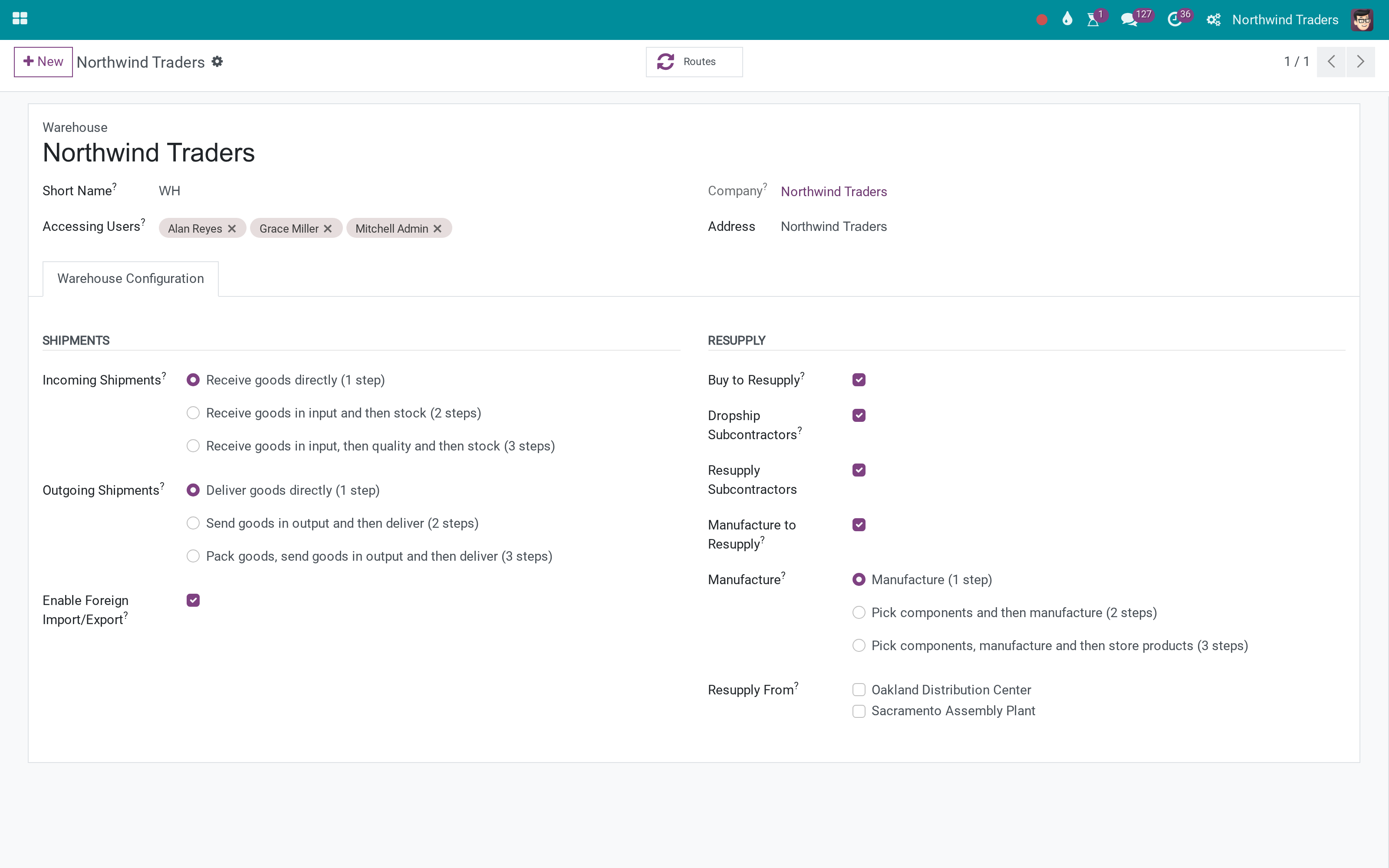Toggle Manufacture to Resupply checkbox
The width and height of the screenshot is (1389, 868).
pyautogui.click(x=859, y=525)
